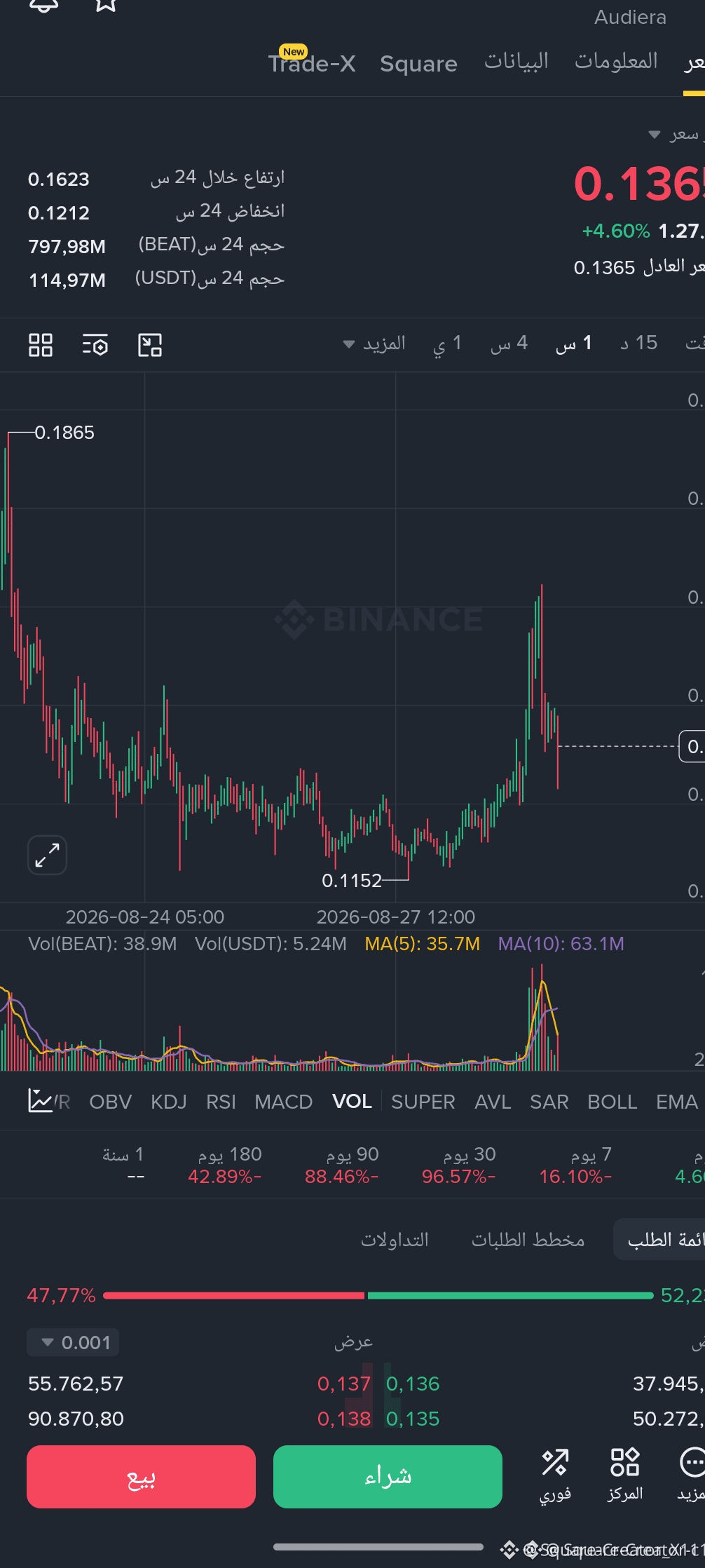Expand chart to fullscreen with arrows icon

(x=47, y=855)
